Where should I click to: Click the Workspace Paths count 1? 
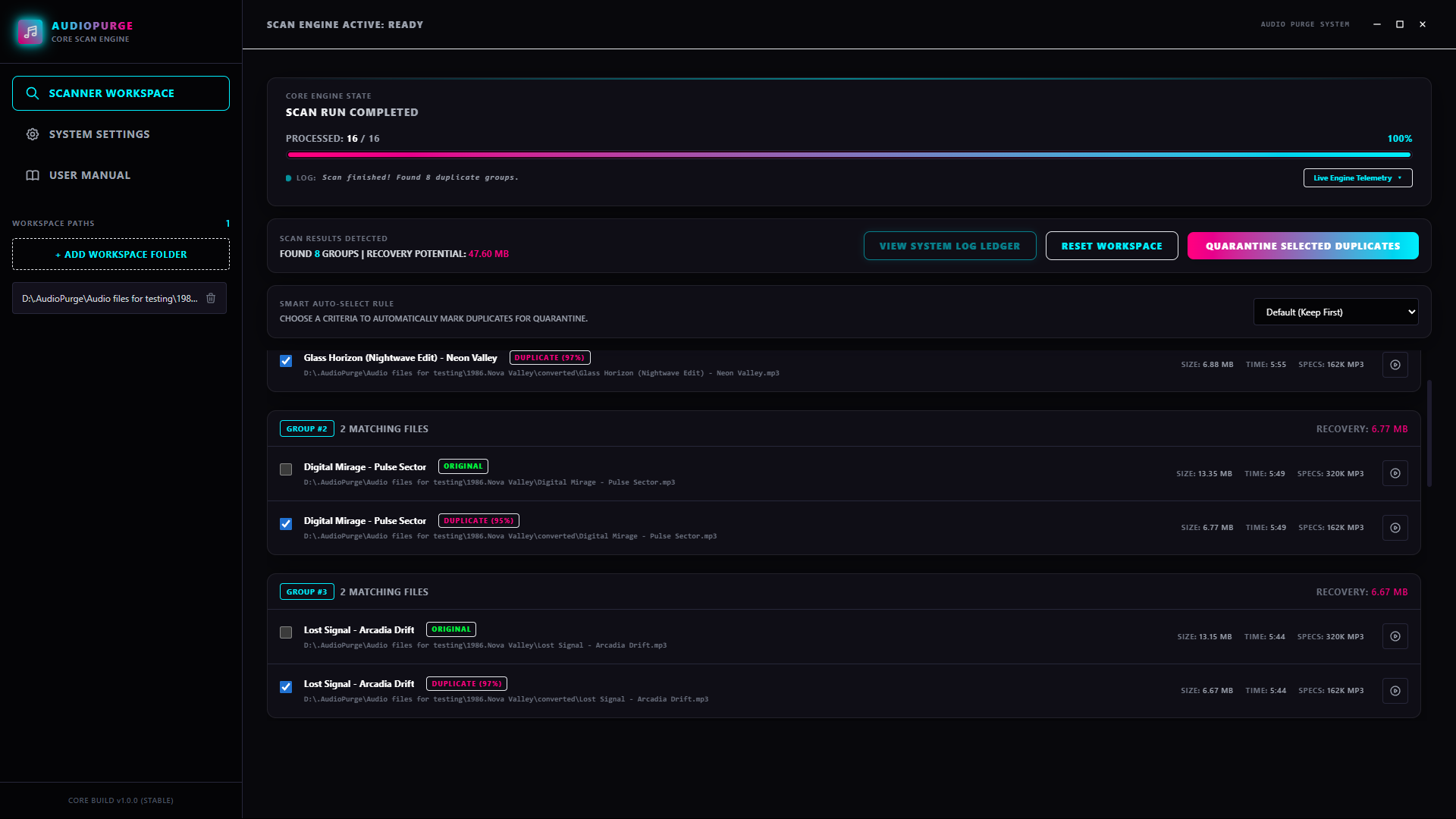coord(227,224)
